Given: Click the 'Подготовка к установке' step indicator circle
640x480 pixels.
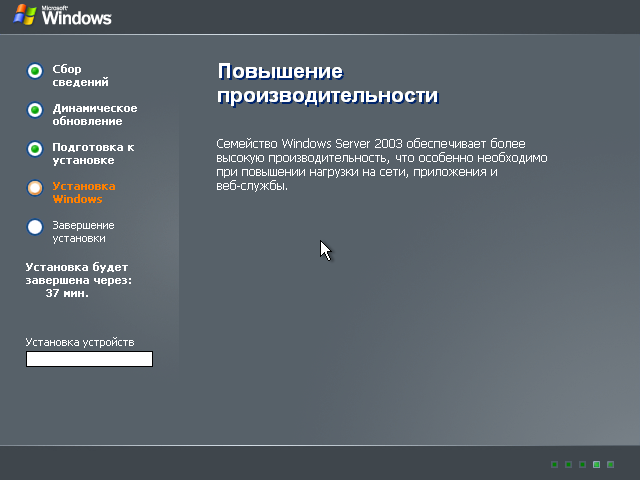Looking at the screenshot, I should [35, 149].
